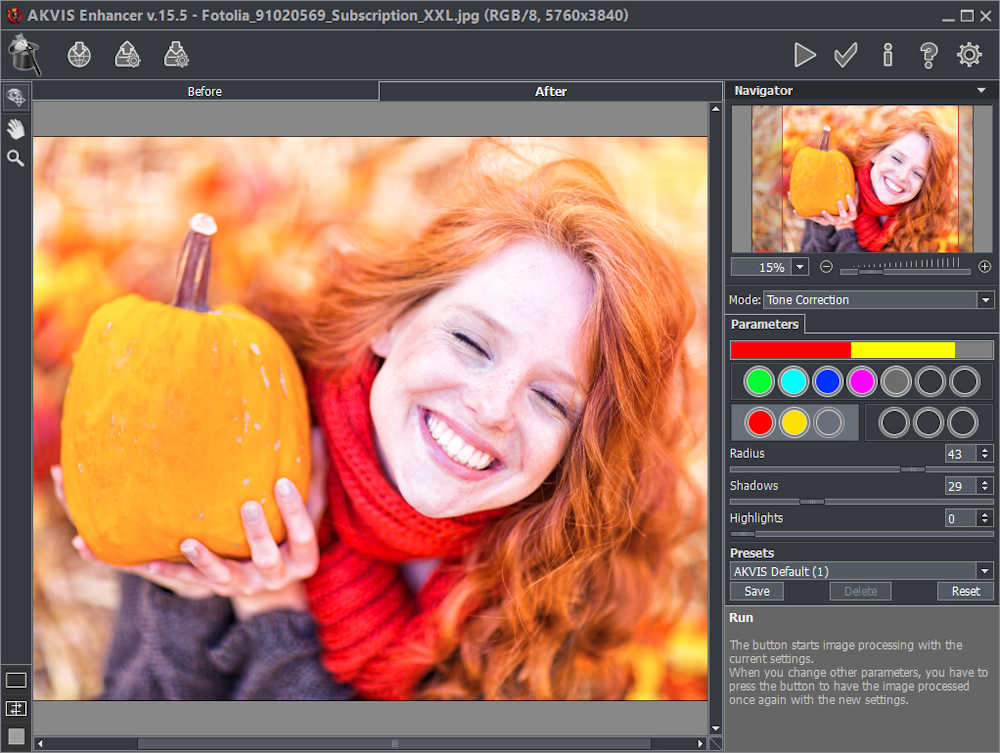Open program info icon

tap(887, 55)
